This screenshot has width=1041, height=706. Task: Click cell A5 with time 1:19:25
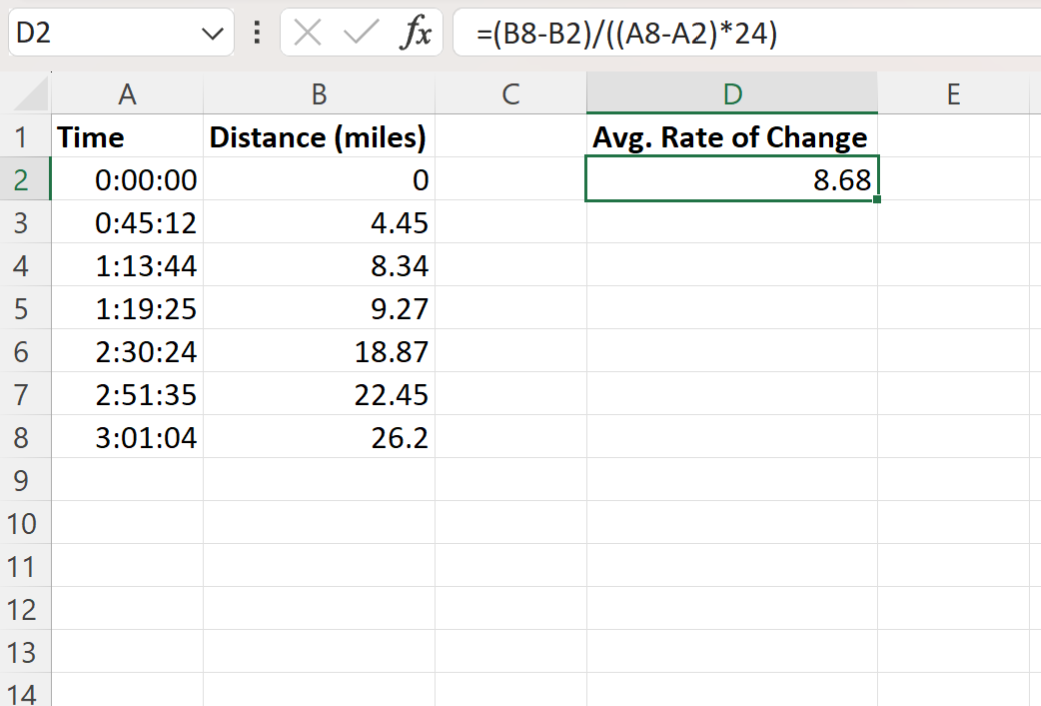tap(127, 308)
